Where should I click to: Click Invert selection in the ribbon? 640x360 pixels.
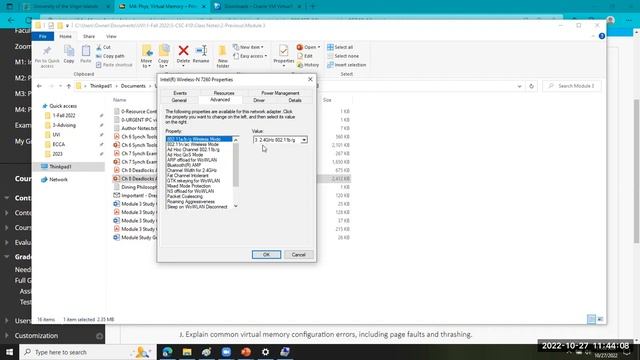click(347, 65)
